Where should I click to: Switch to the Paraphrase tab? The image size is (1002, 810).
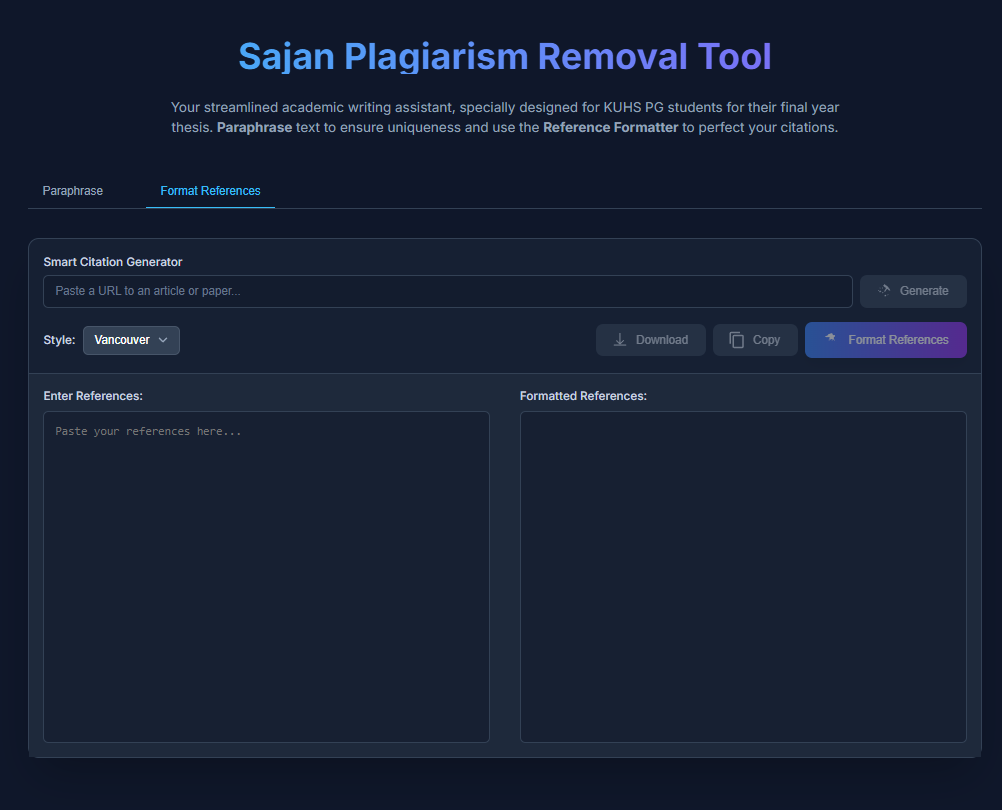[73, 191]
